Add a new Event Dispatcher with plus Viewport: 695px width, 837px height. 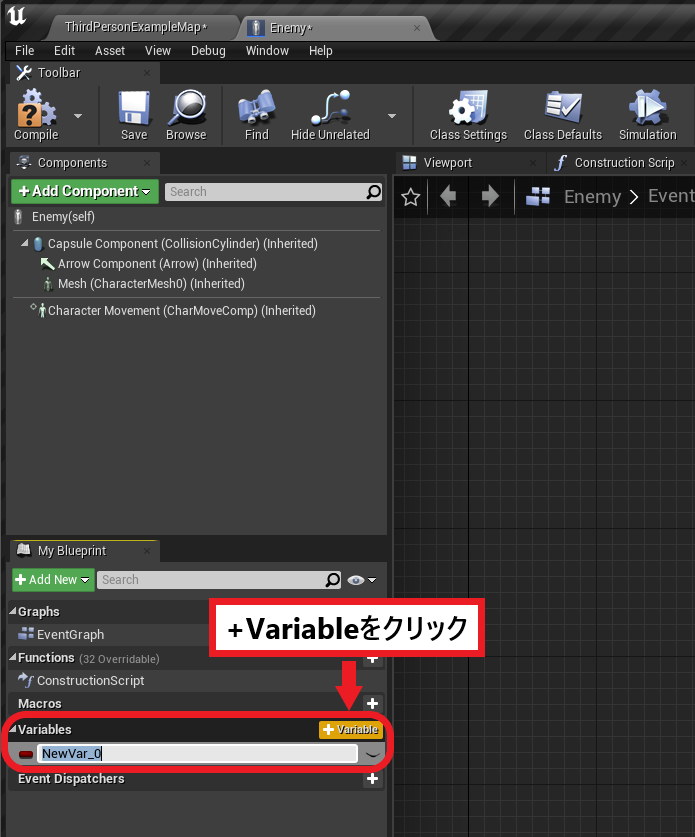[373, 779]
